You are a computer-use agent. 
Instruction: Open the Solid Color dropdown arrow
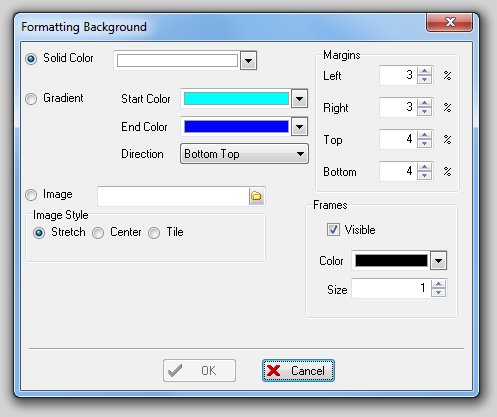click(x=248, y=61)
